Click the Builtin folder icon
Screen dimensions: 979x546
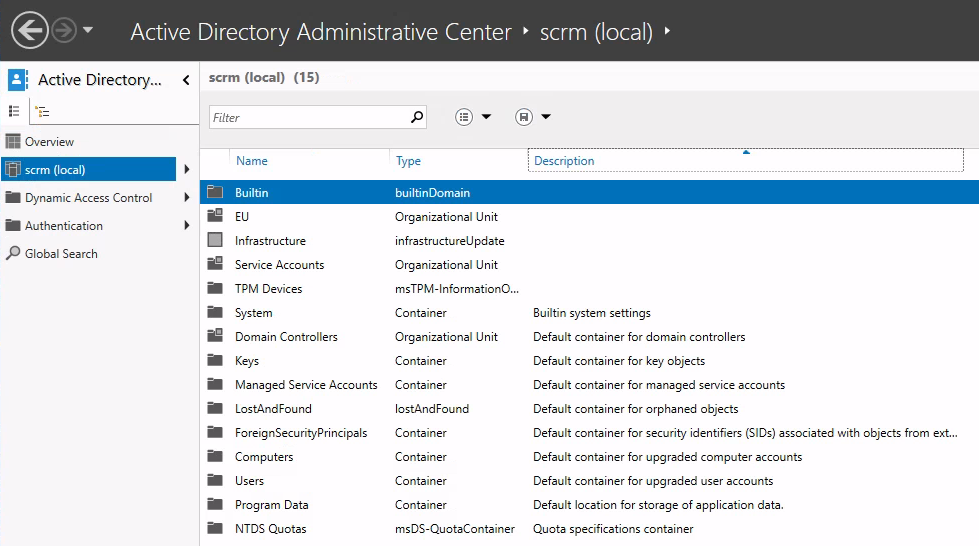pyautogui.click(x=215, y=192)
